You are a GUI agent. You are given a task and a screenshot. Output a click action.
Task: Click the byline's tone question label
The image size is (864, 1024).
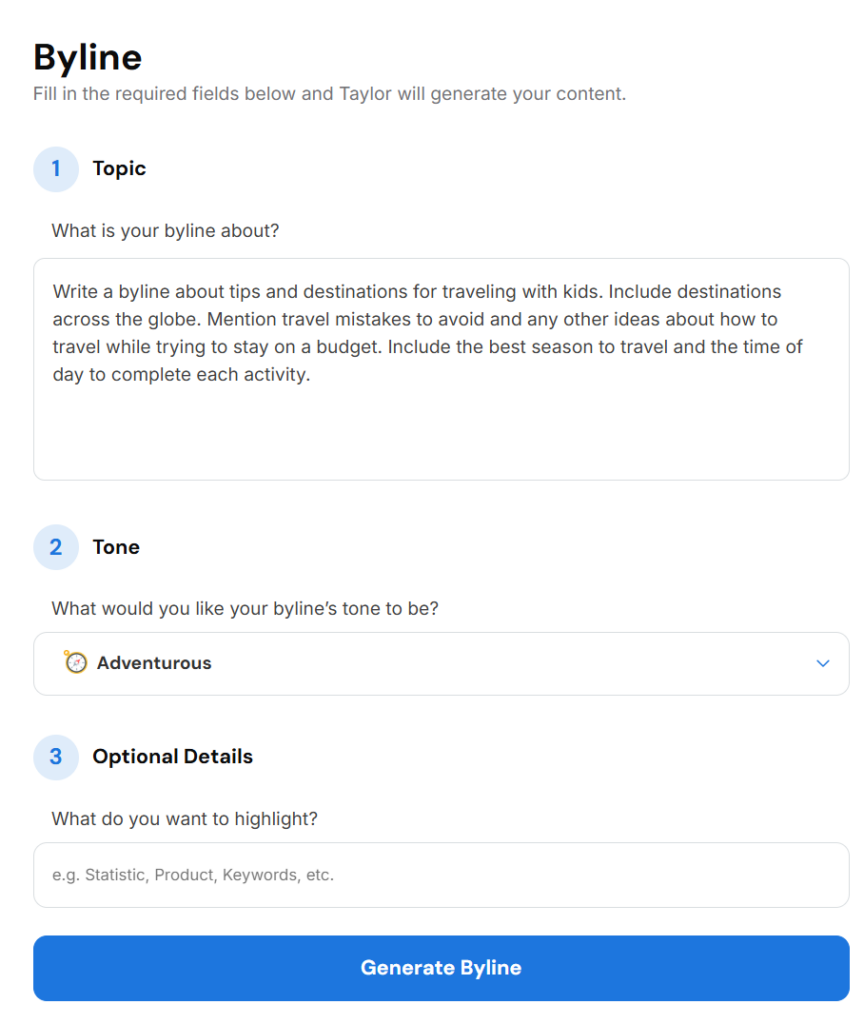tap(245, 608)
